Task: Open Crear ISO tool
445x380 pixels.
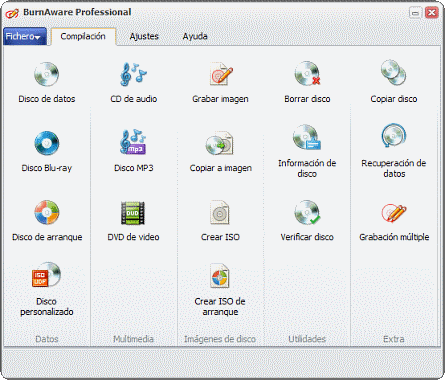Action: point(220,221)
